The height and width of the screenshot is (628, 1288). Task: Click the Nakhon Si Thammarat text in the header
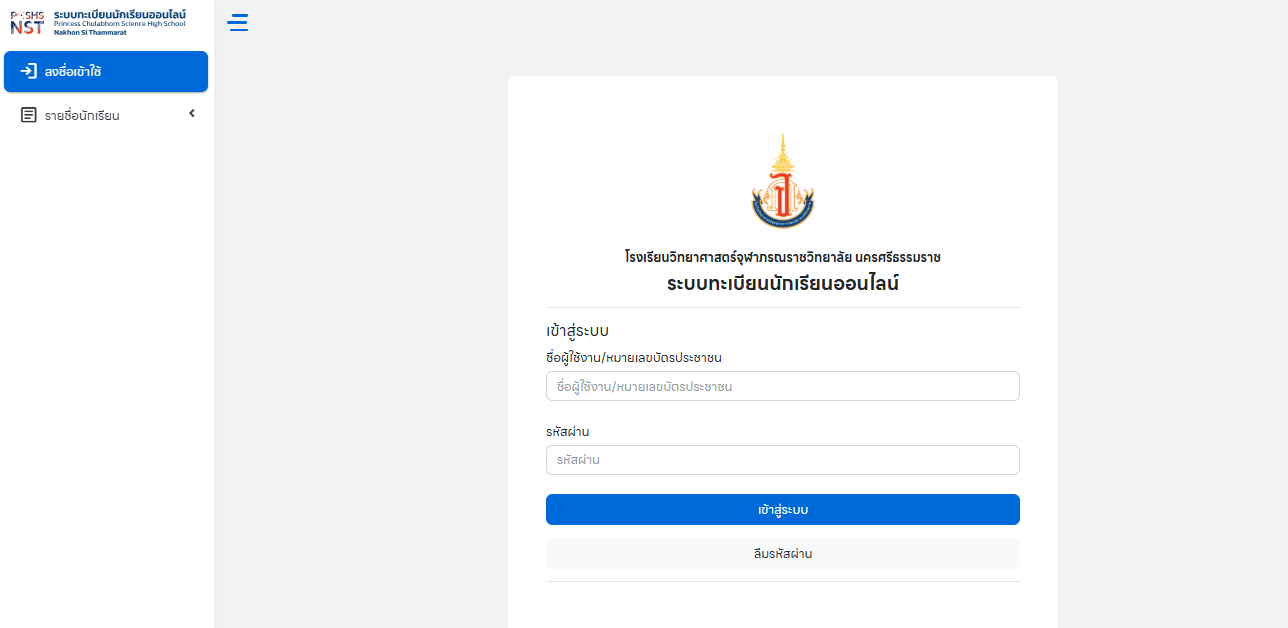click(x=90, y=32)
